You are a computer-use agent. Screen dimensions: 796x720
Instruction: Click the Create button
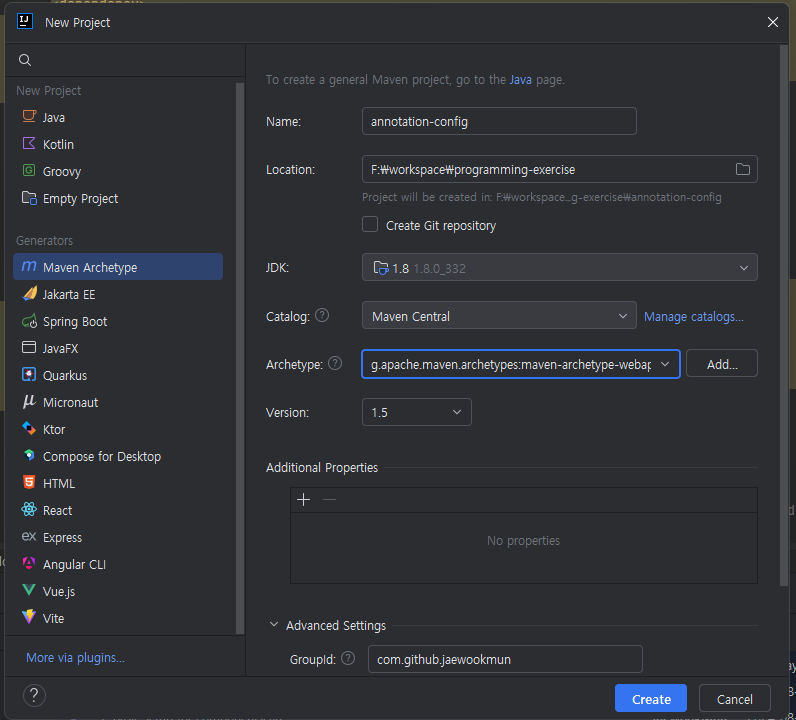(651, 699)
